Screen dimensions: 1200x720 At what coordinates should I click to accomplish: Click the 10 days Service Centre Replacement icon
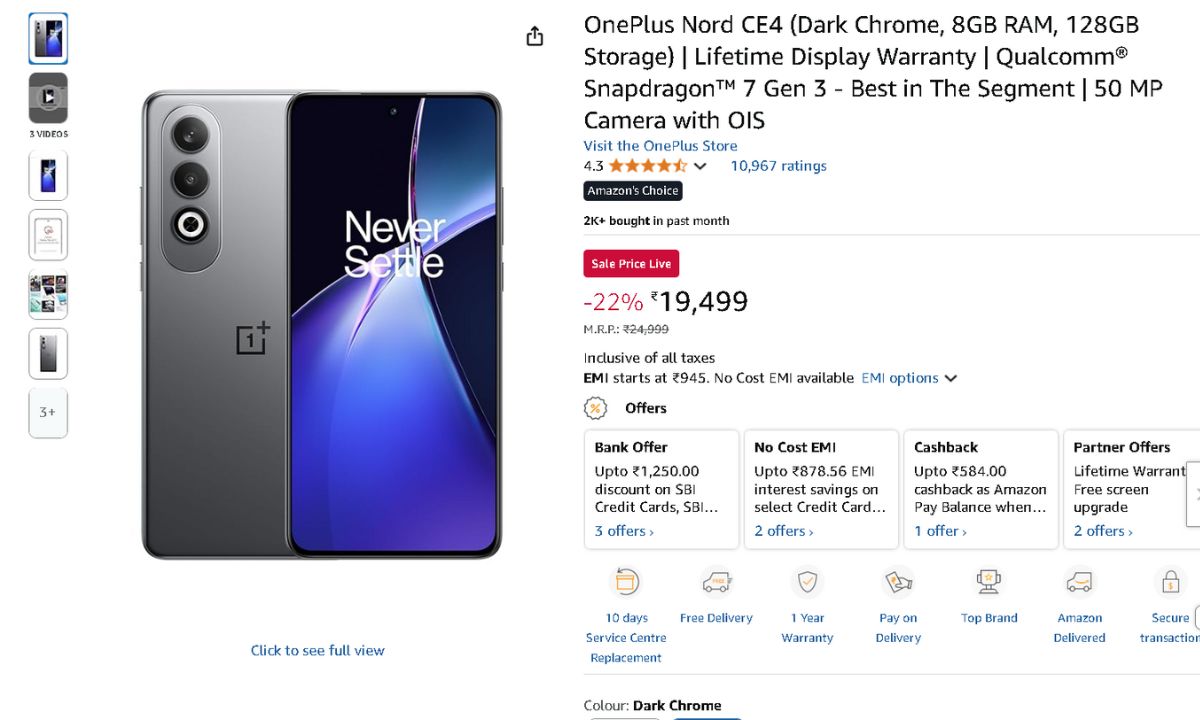[626, 582]
